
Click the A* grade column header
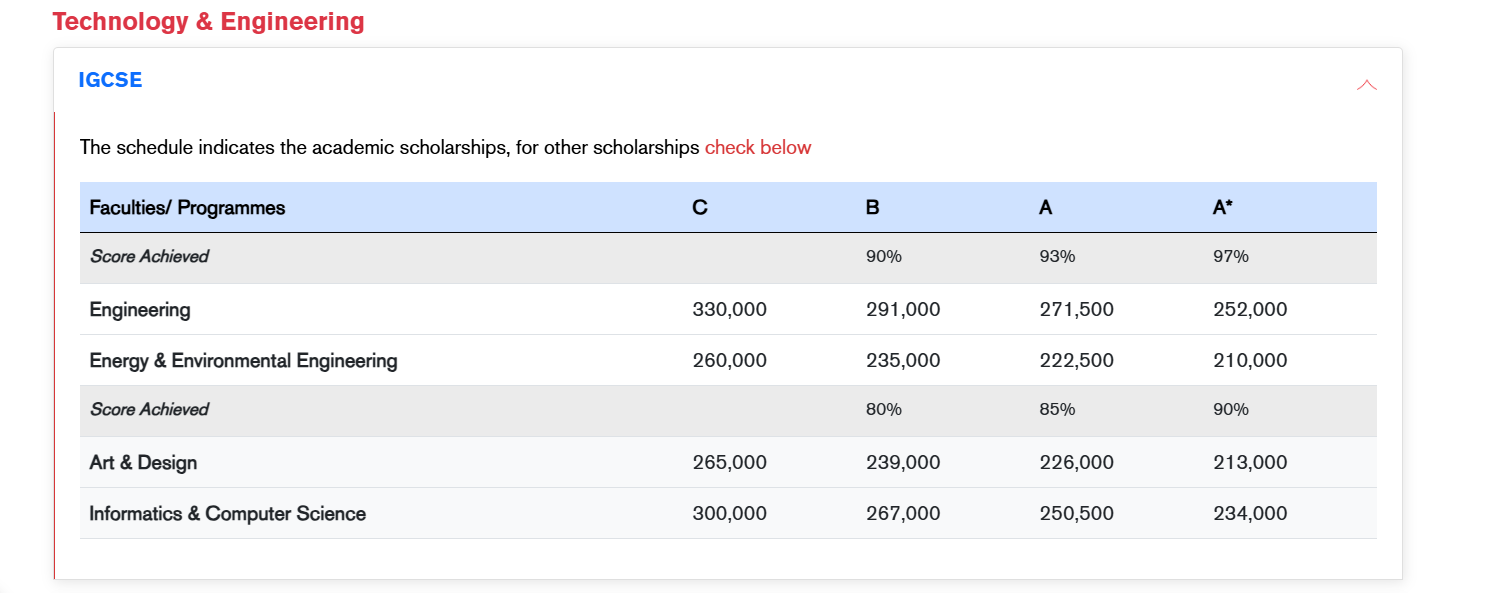[1222, 208]
